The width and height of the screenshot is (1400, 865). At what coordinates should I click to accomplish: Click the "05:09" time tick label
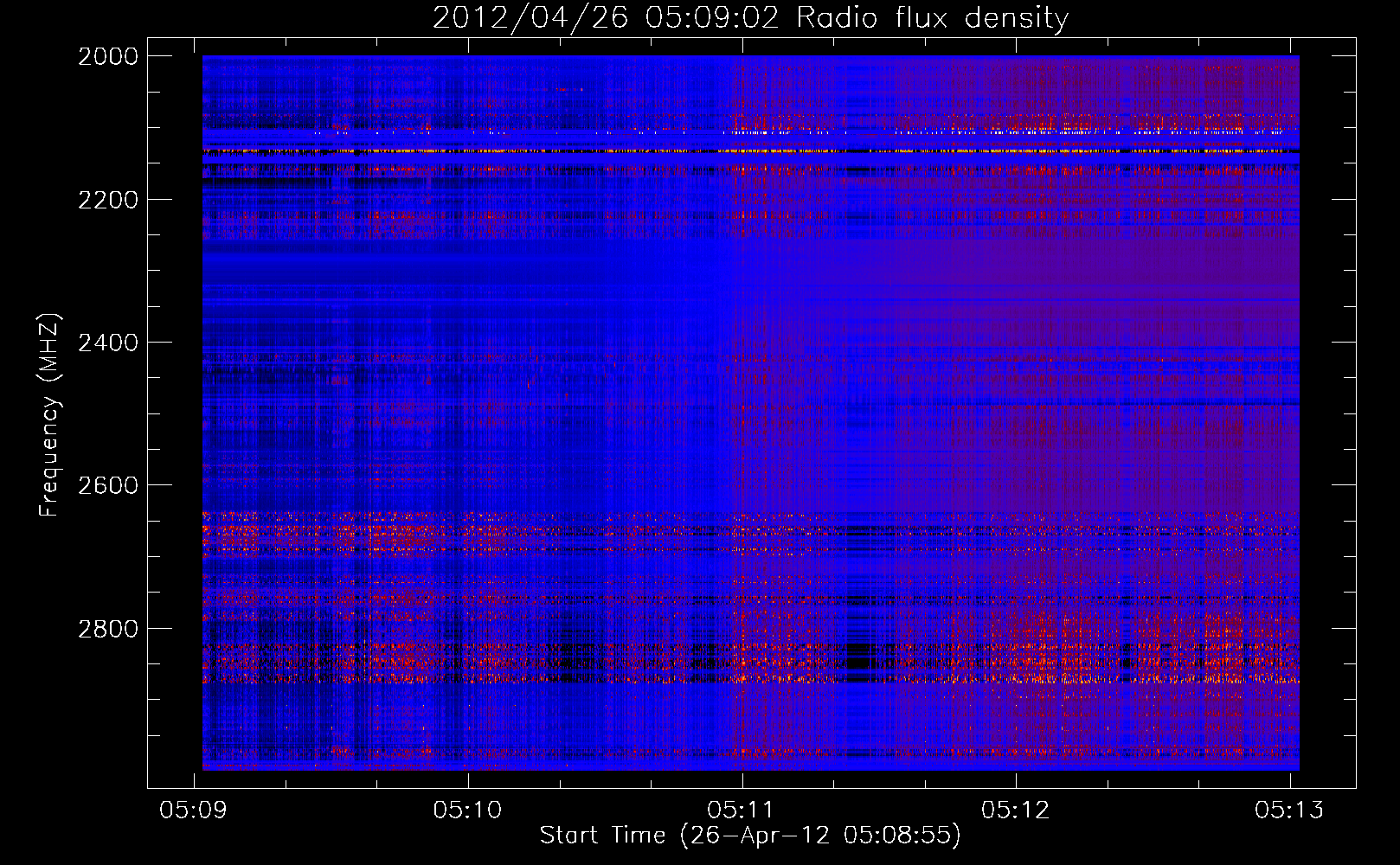tap(194, 810)
